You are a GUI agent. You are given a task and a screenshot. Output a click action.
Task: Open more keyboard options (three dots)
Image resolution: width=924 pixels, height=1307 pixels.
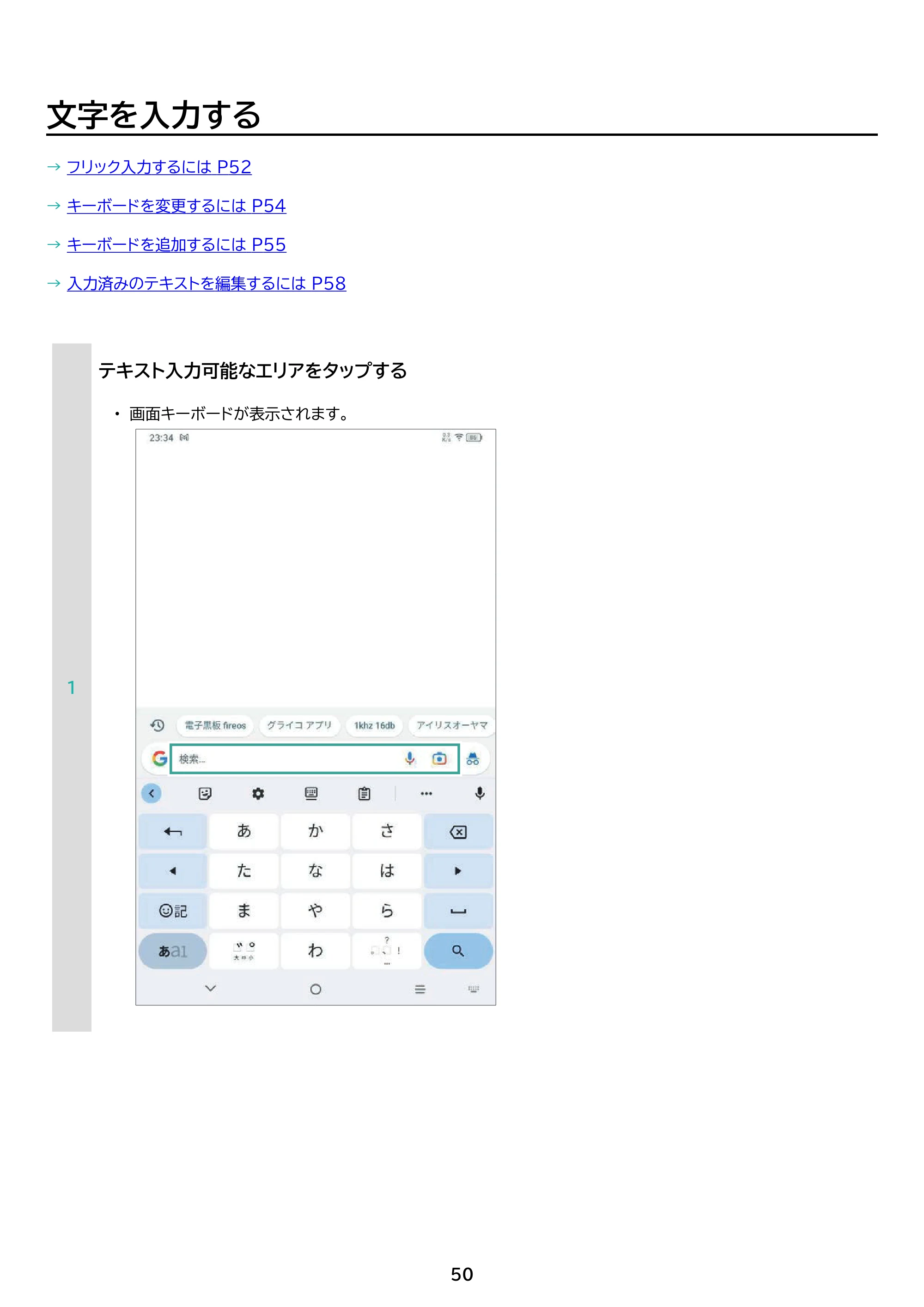point(426,794)
